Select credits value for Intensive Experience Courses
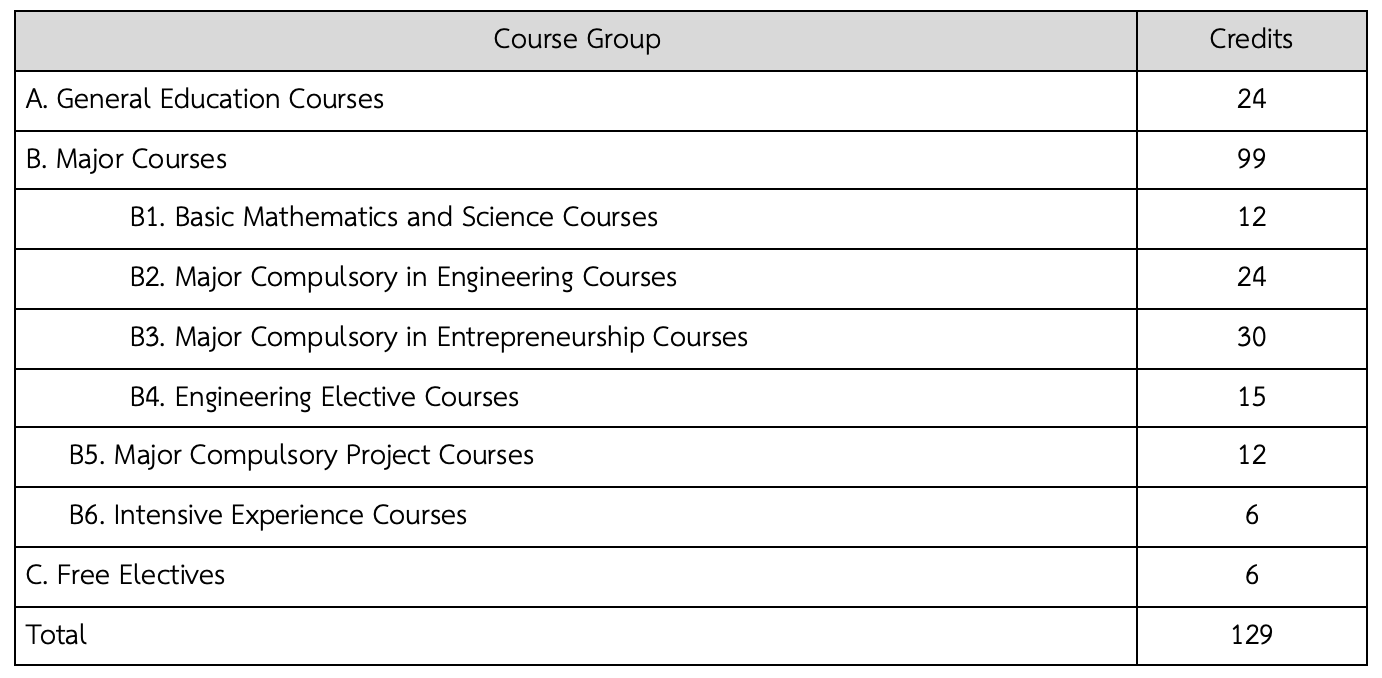1382x678 pixels. pos(1251,515)
